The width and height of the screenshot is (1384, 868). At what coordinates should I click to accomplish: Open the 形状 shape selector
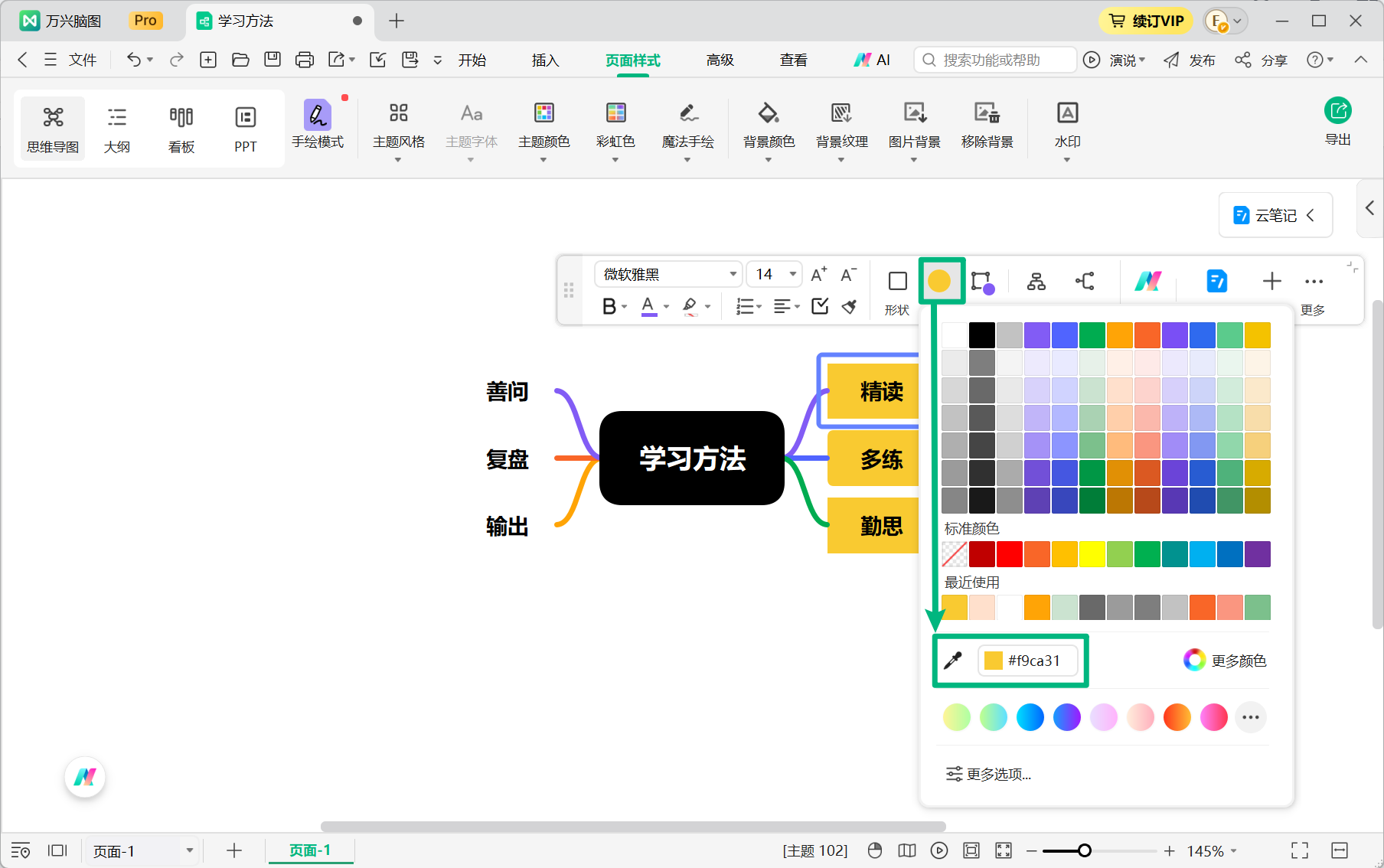[897, 292]
